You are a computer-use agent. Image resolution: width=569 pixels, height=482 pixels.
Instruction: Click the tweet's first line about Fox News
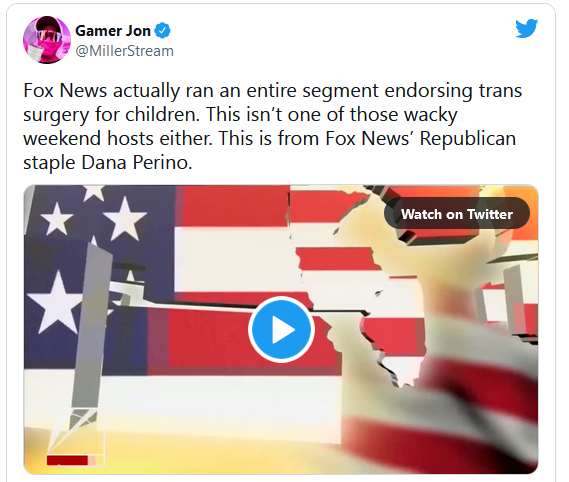coord(273,90)
